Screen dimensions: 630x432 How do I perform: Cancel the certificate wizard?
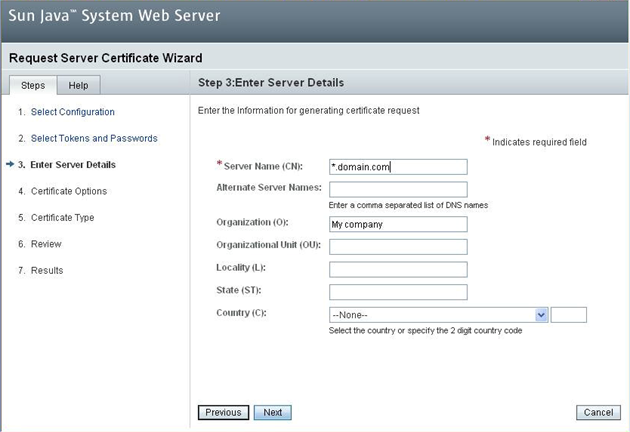pos(598,412)
